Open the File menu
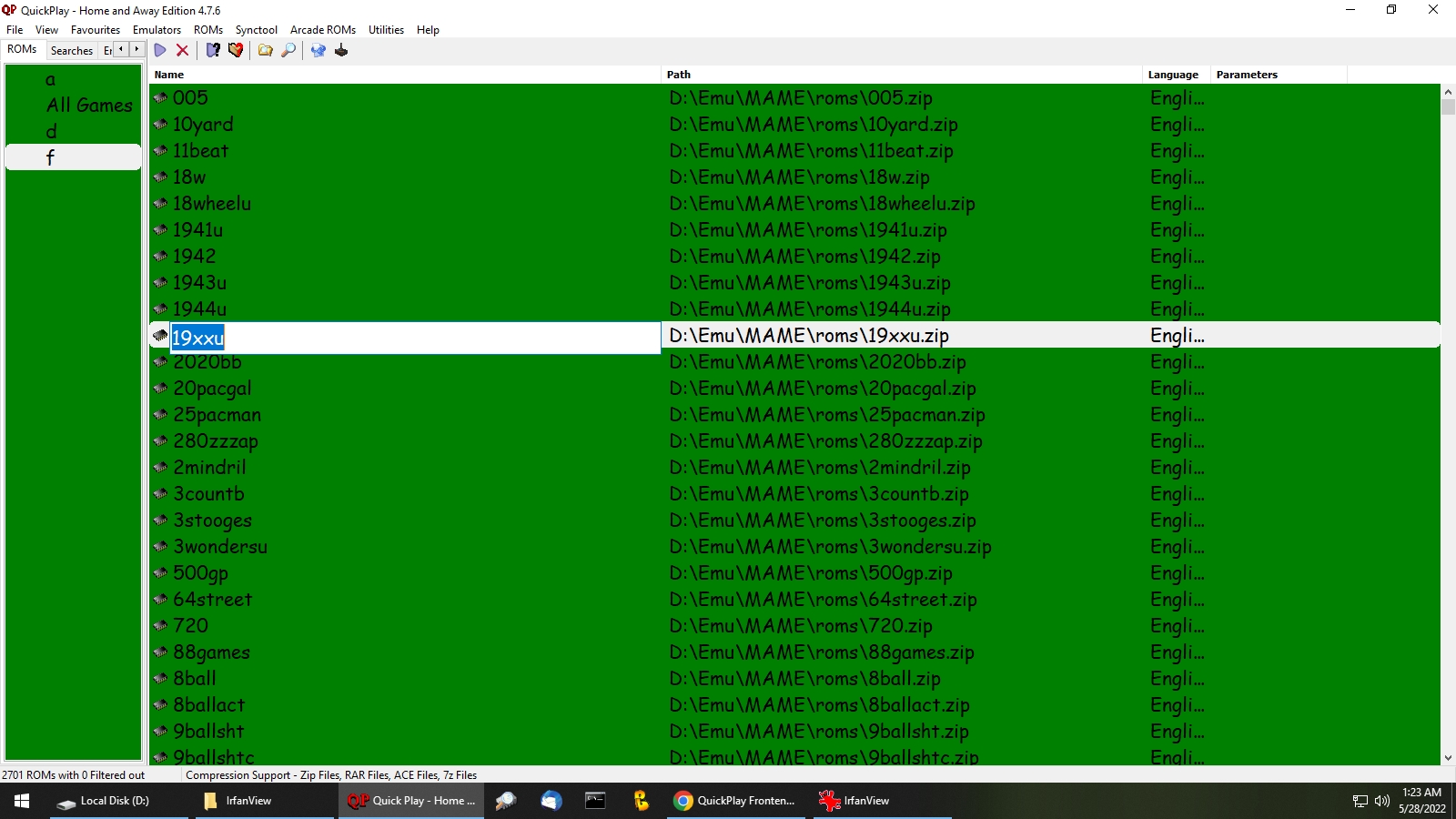The width and height of the screenshot is (1456, 819). (x=15, y=30)
